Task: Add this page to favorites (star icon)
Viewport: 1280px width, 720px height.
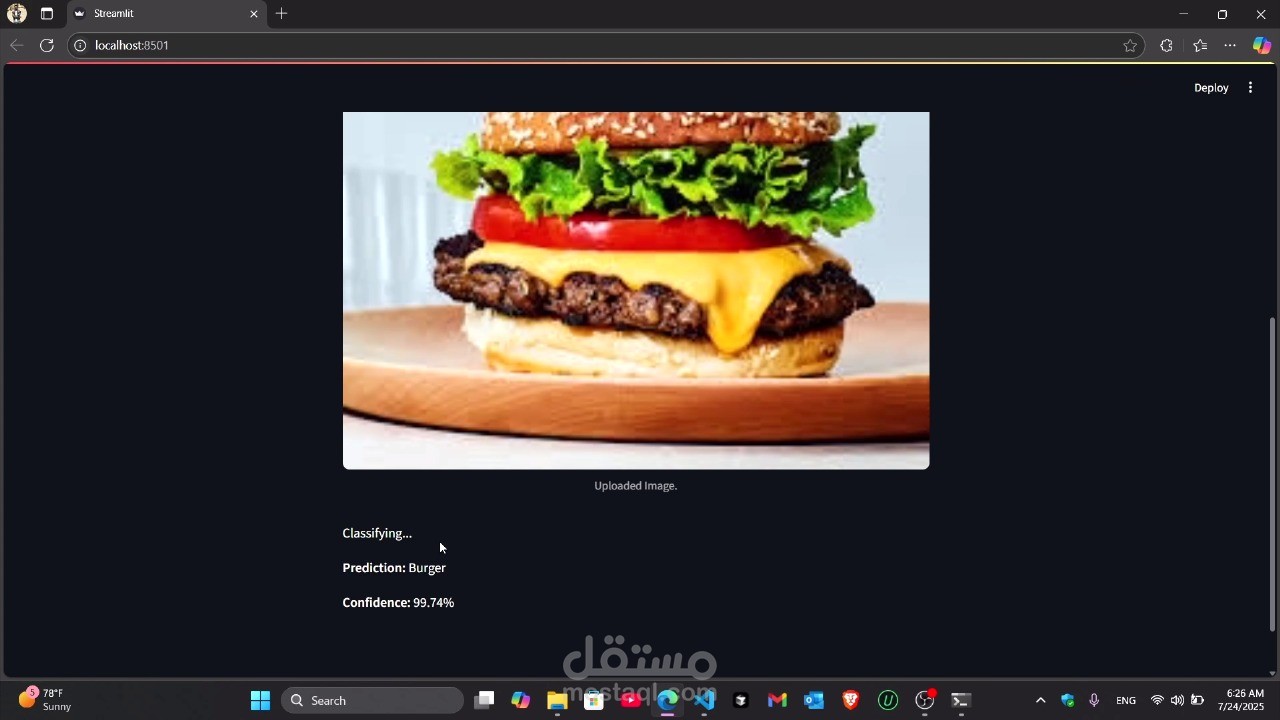Action: pos(1130,45)
